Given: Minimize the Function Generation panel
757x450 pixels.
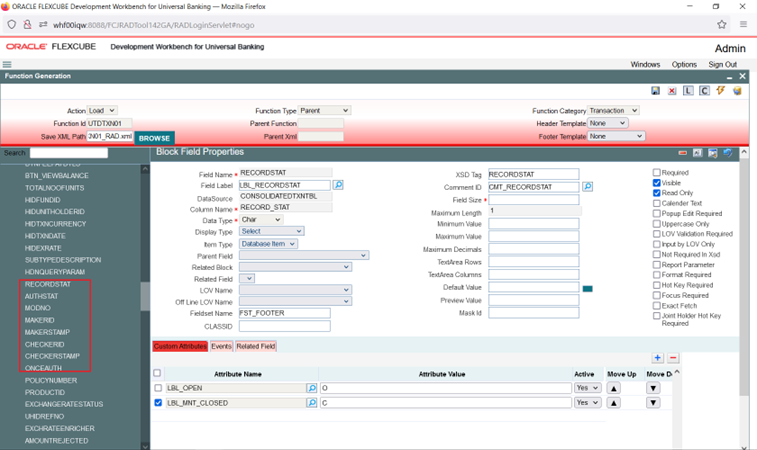Looking at the screenshot, I should tap(729, 76).
